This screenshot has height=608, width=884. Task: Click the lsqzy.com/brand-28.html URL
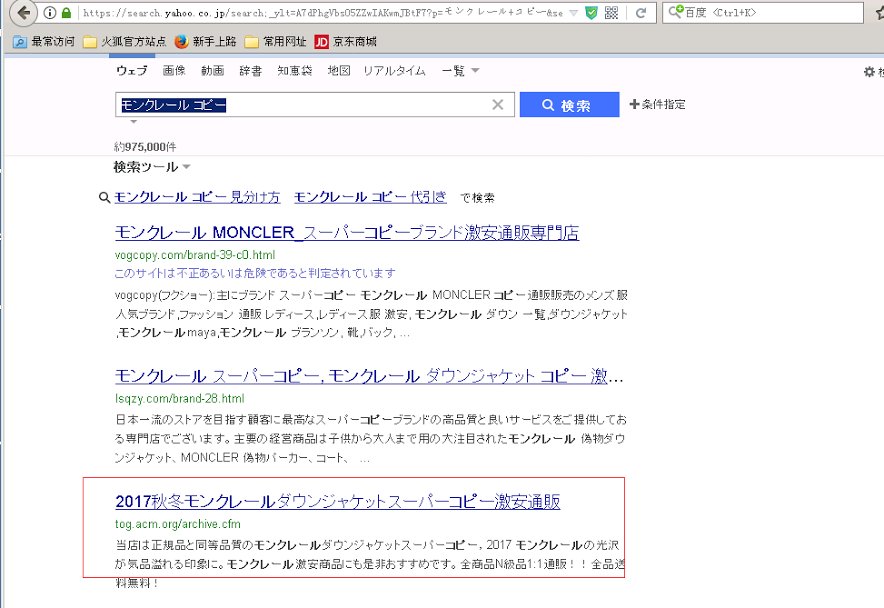[180, 399]
